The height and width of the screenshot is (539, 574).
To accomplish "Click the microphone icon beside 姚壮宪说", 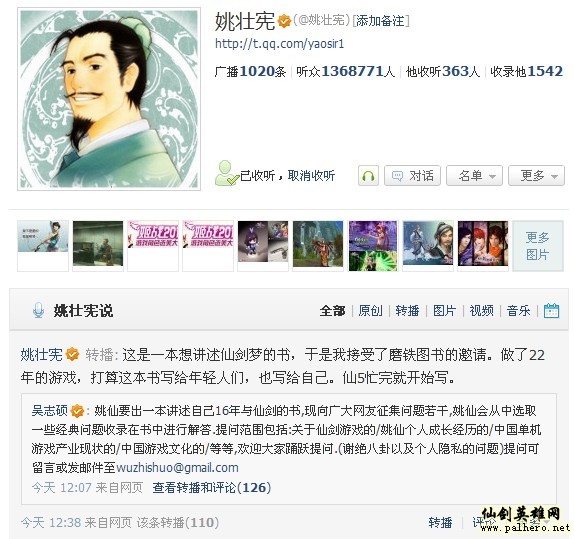I will click(38, 311).
